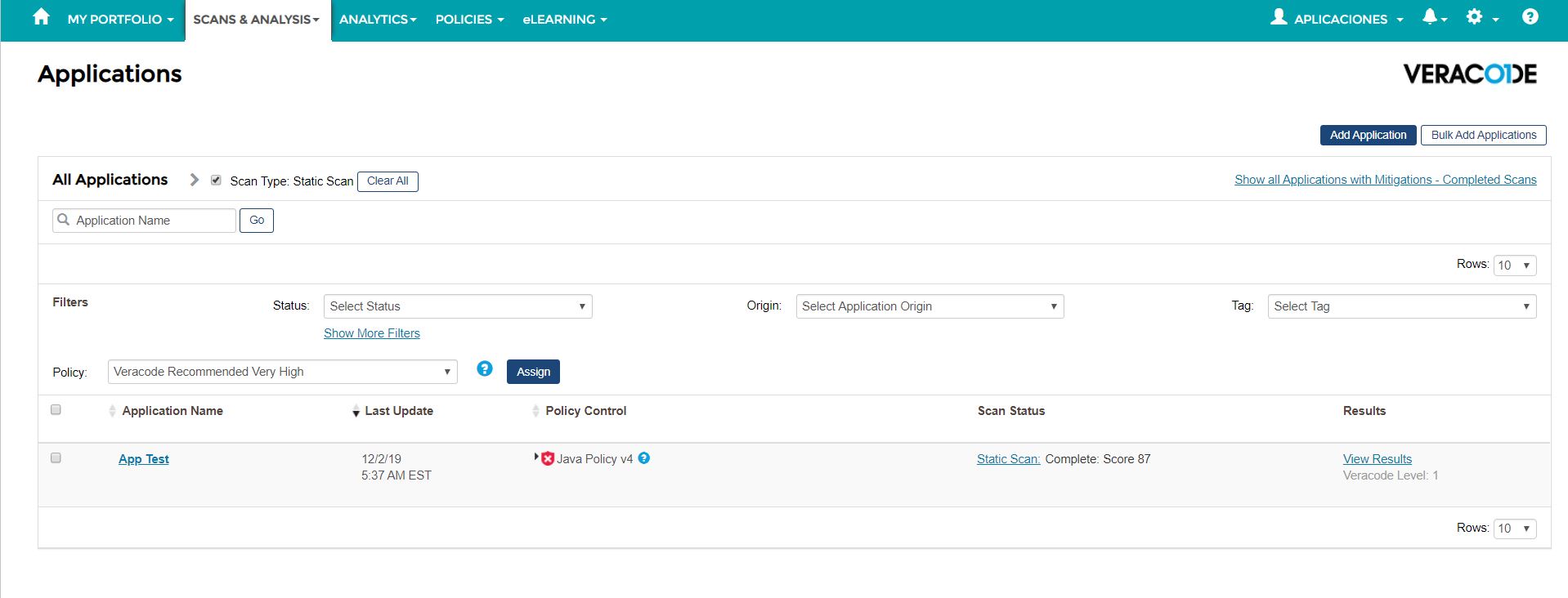Open the My Portfolio menu
1568x598 pixels.
coord(120,19)
